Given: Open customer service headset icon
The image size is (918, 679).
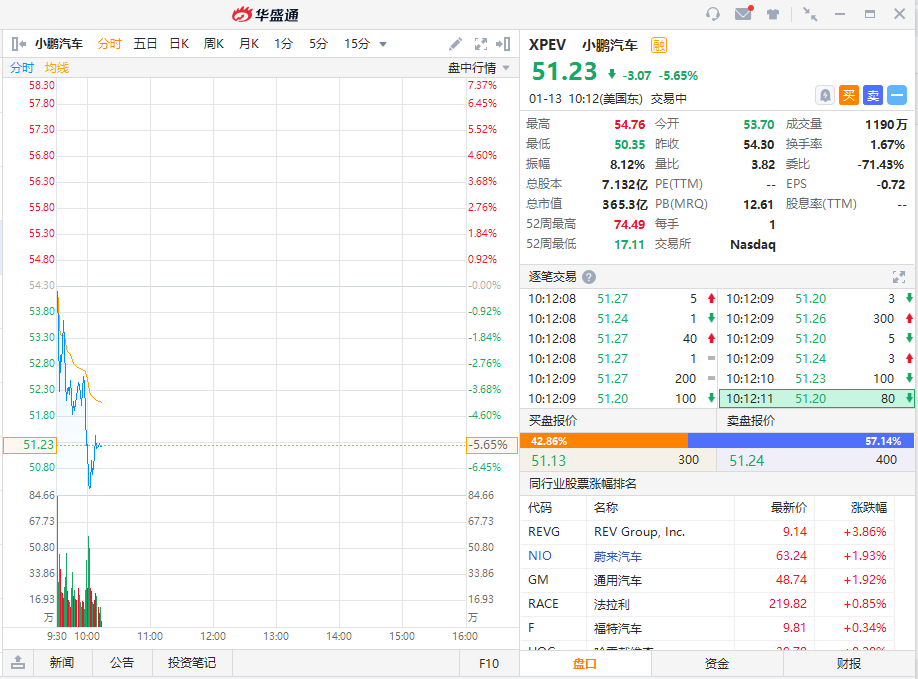Looking at the screenshot, I should tap(713, 14).
